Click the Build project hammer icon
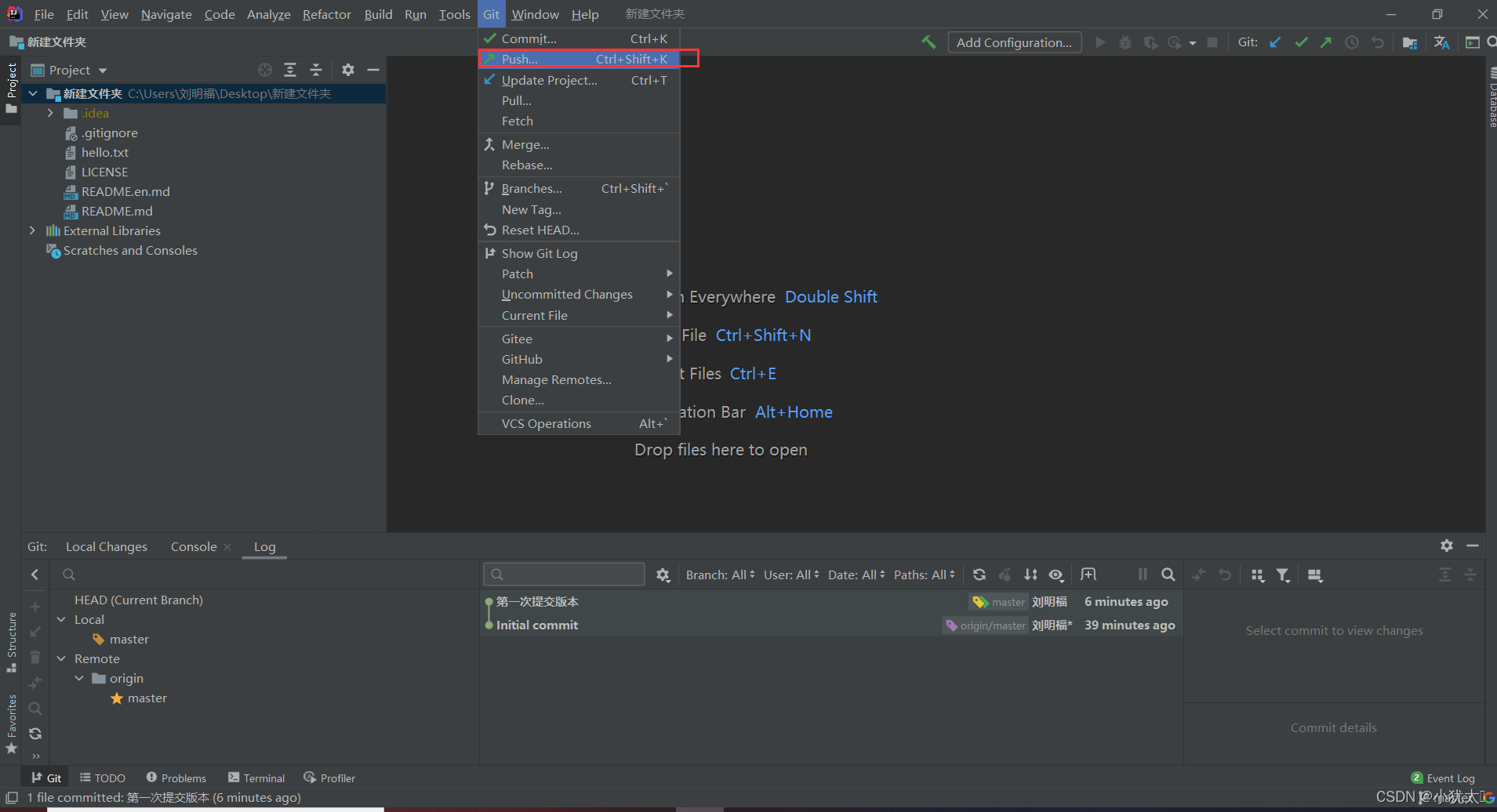This screenshot has width=1497, height=812. coord(928,42)
